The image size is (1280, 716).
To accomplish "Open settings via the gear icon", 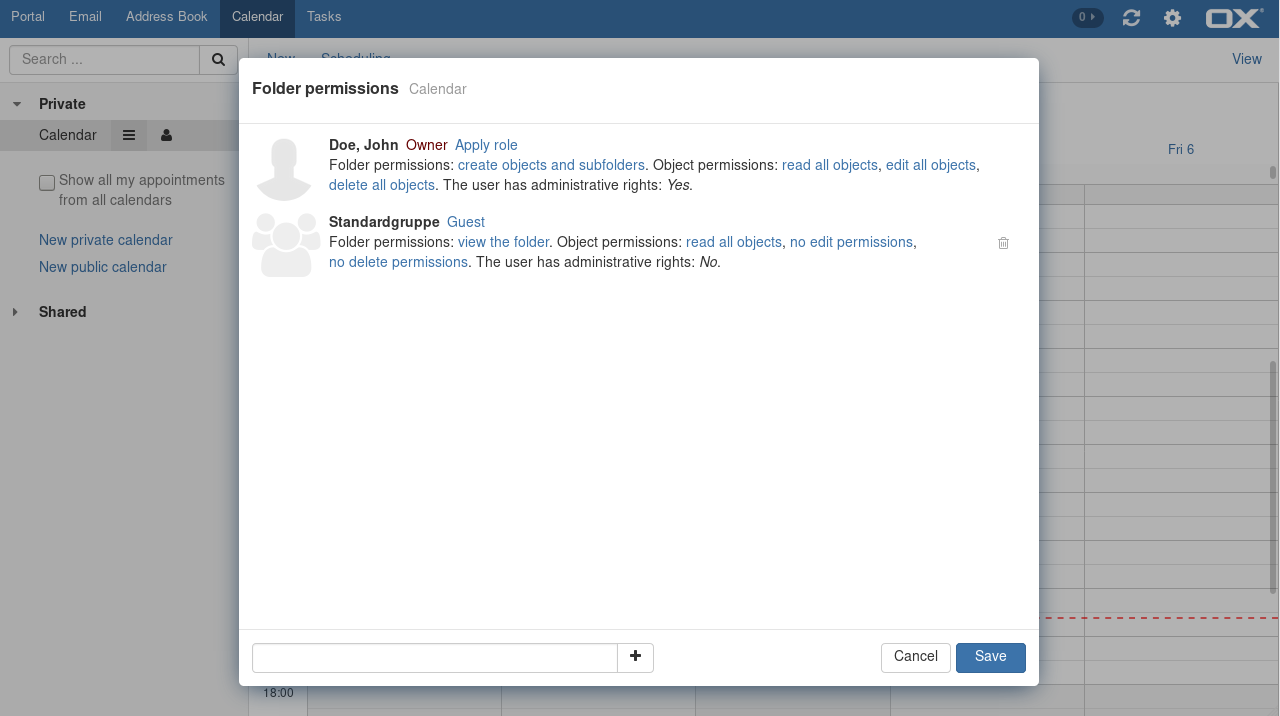I will (1172, 18).
